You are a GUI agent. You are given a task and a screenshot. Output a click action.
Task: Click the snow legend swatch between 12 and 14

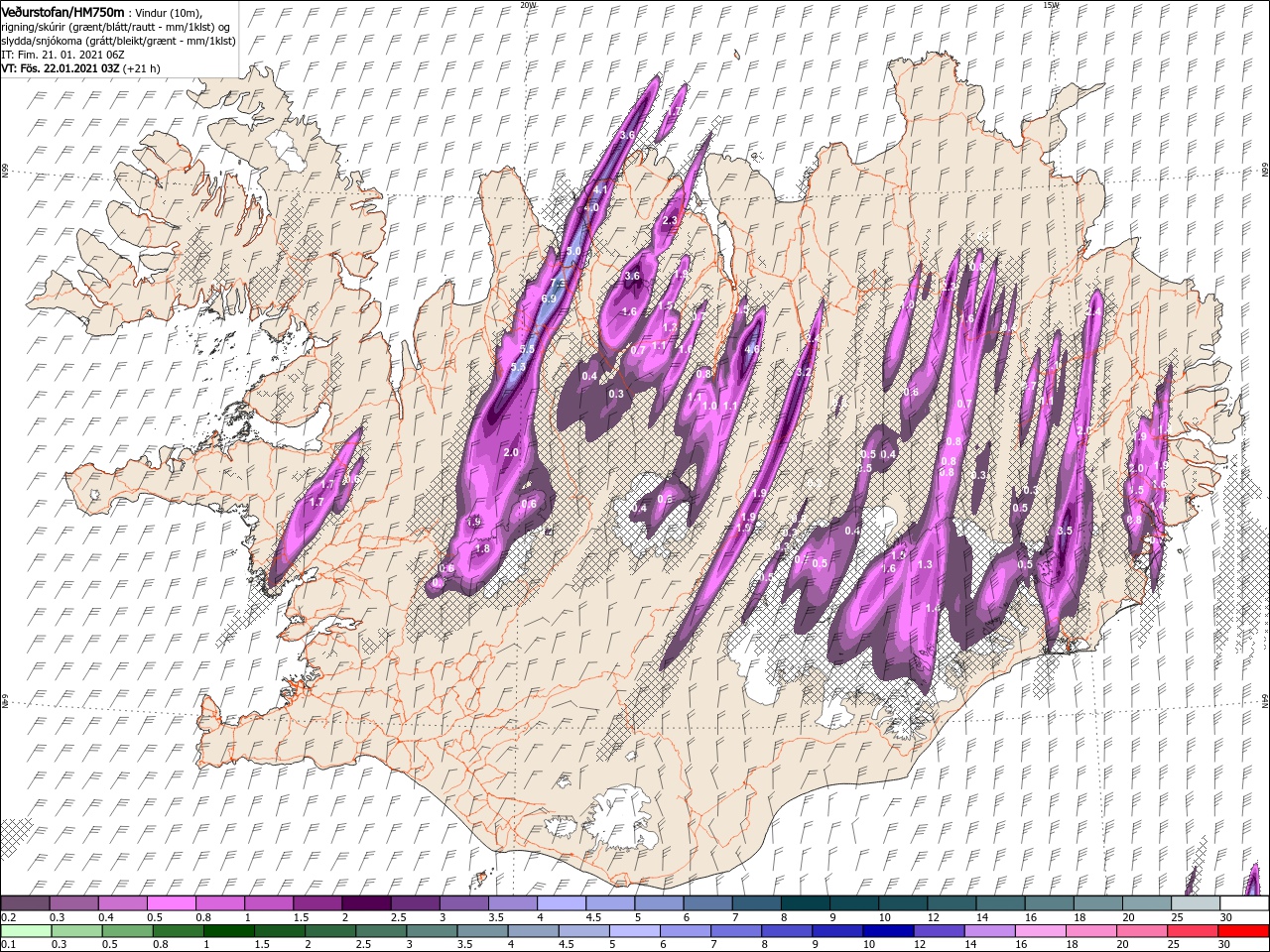click(951, 903)
